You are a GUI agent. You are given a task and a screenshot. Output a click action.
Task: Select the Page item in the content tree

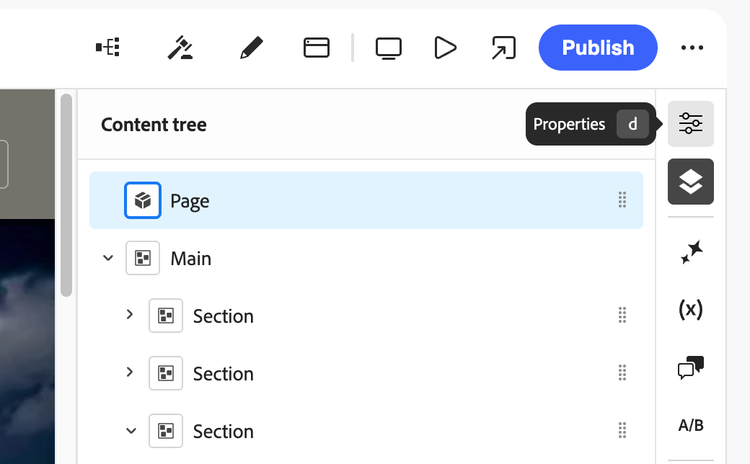click(190, 201)
